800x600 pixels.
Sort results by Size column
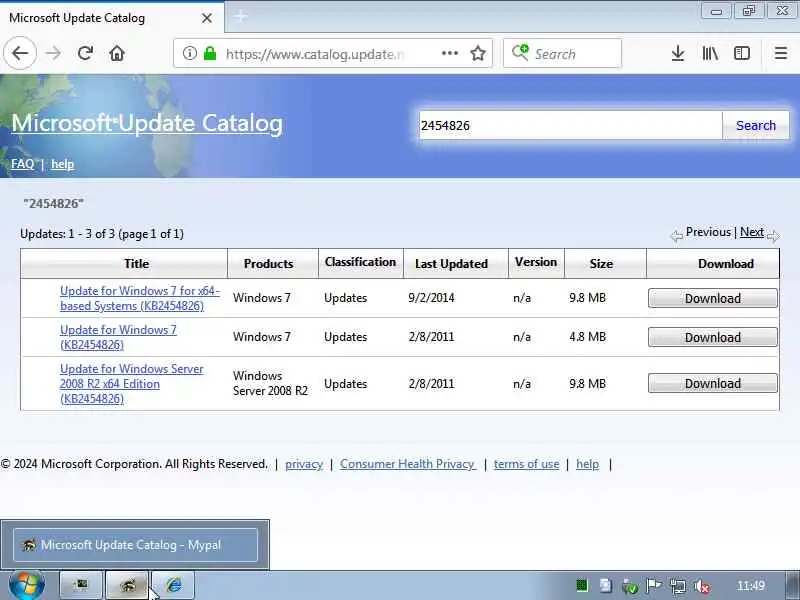pyautogui.click(x=601, y=263)
